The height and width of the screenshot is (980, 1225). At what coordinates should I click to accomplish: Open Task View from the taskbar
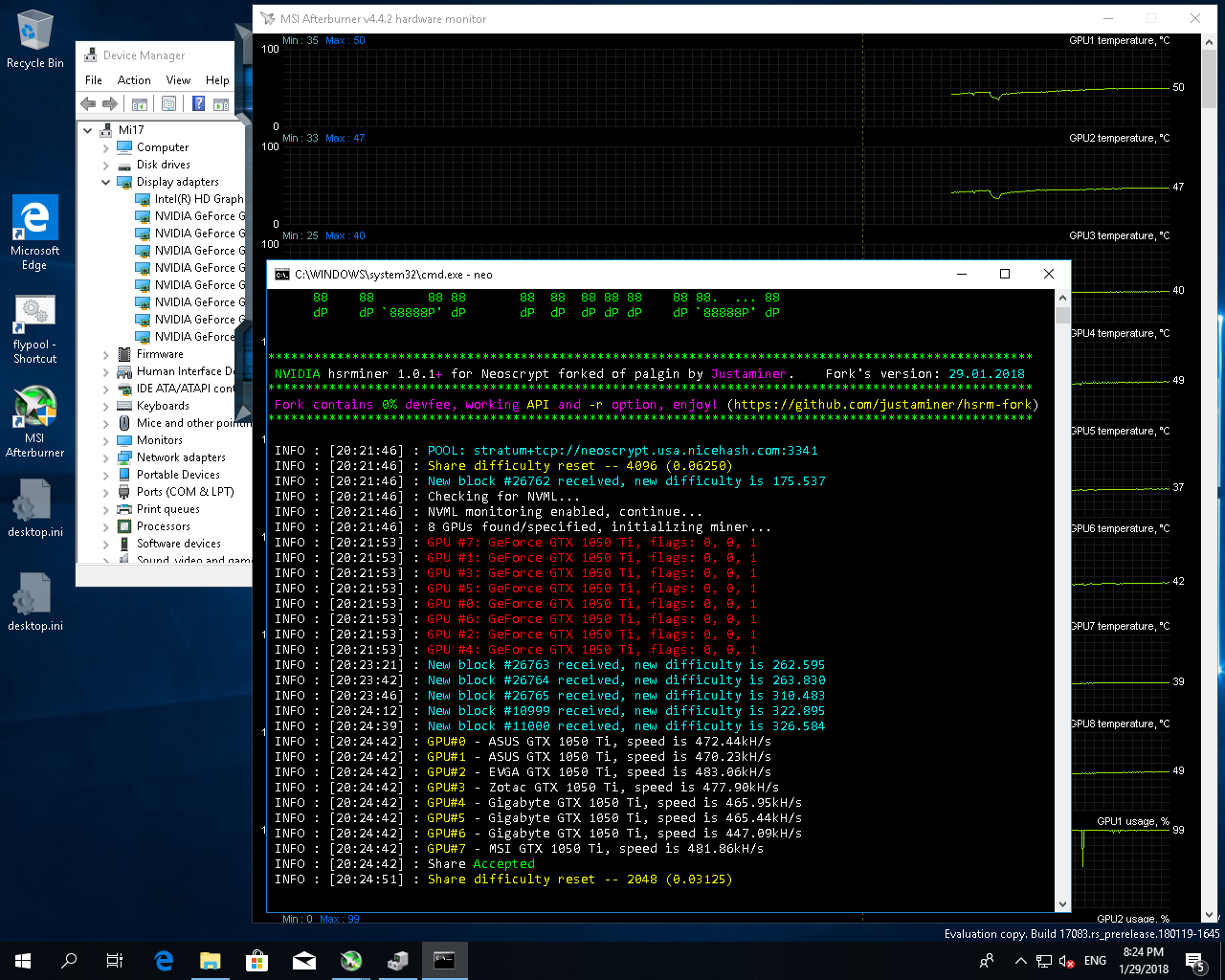click(x=115, y=961)
